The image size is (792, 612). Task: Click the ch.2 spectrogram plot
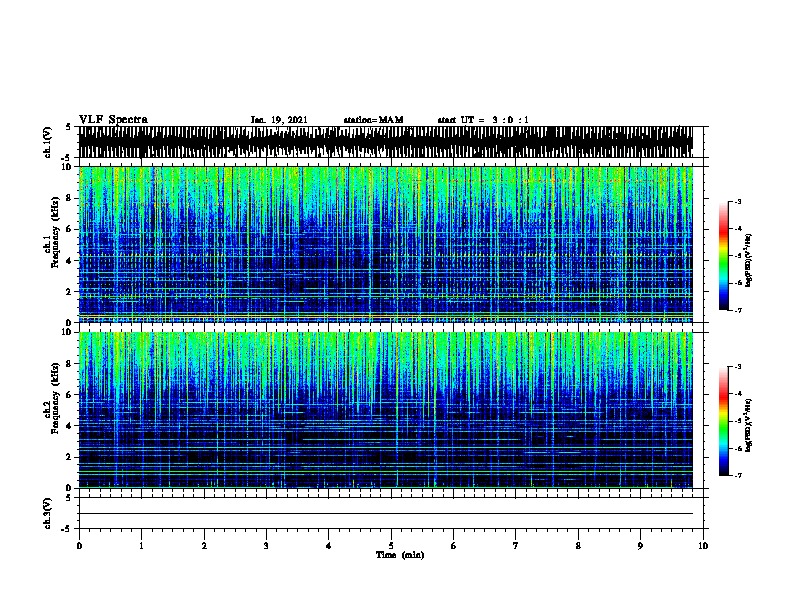pyautogui.click(x=386, y=410)
